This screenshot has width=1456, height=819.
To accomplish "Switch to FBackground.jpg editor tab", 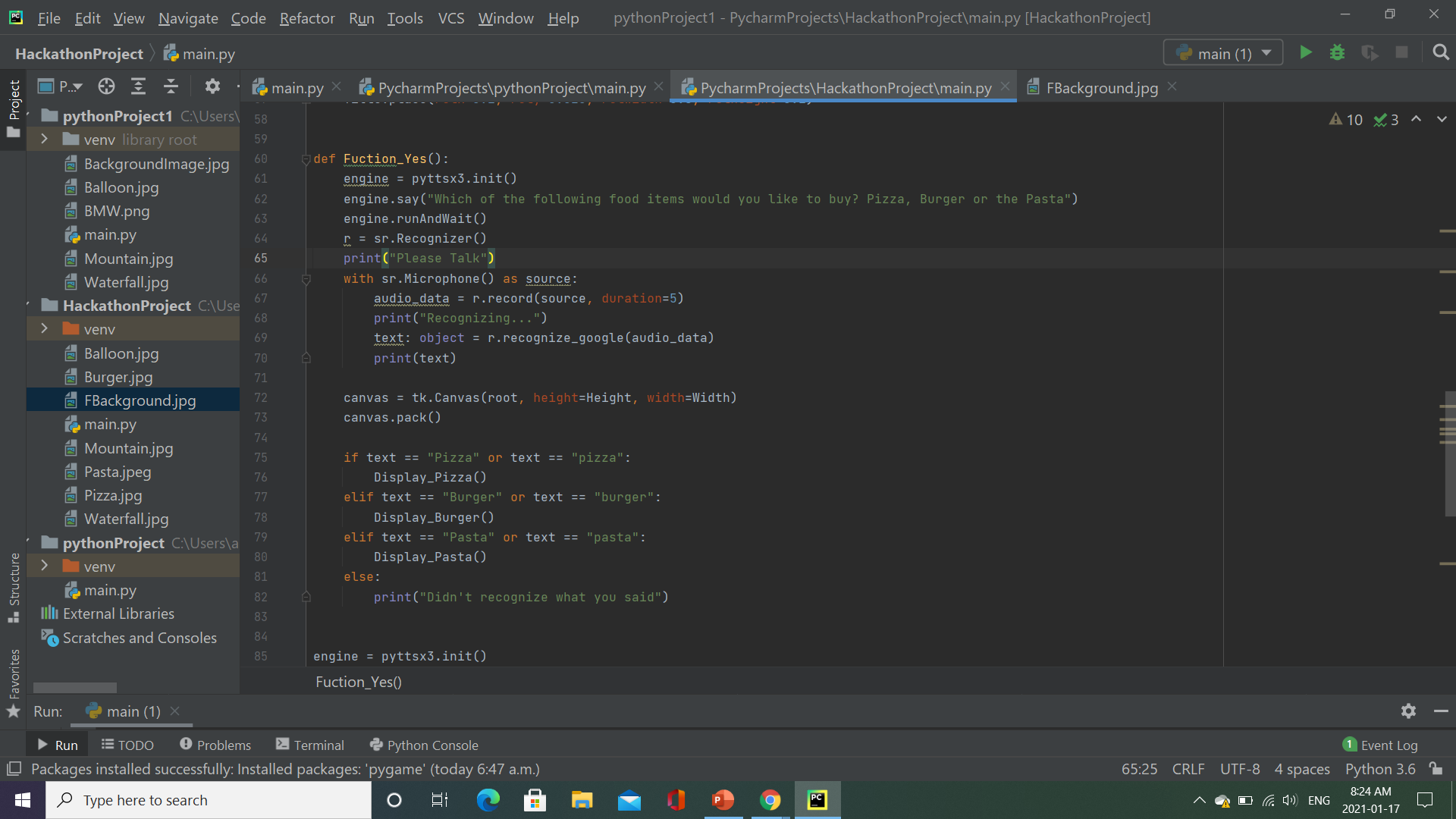I will (1101, 88).
